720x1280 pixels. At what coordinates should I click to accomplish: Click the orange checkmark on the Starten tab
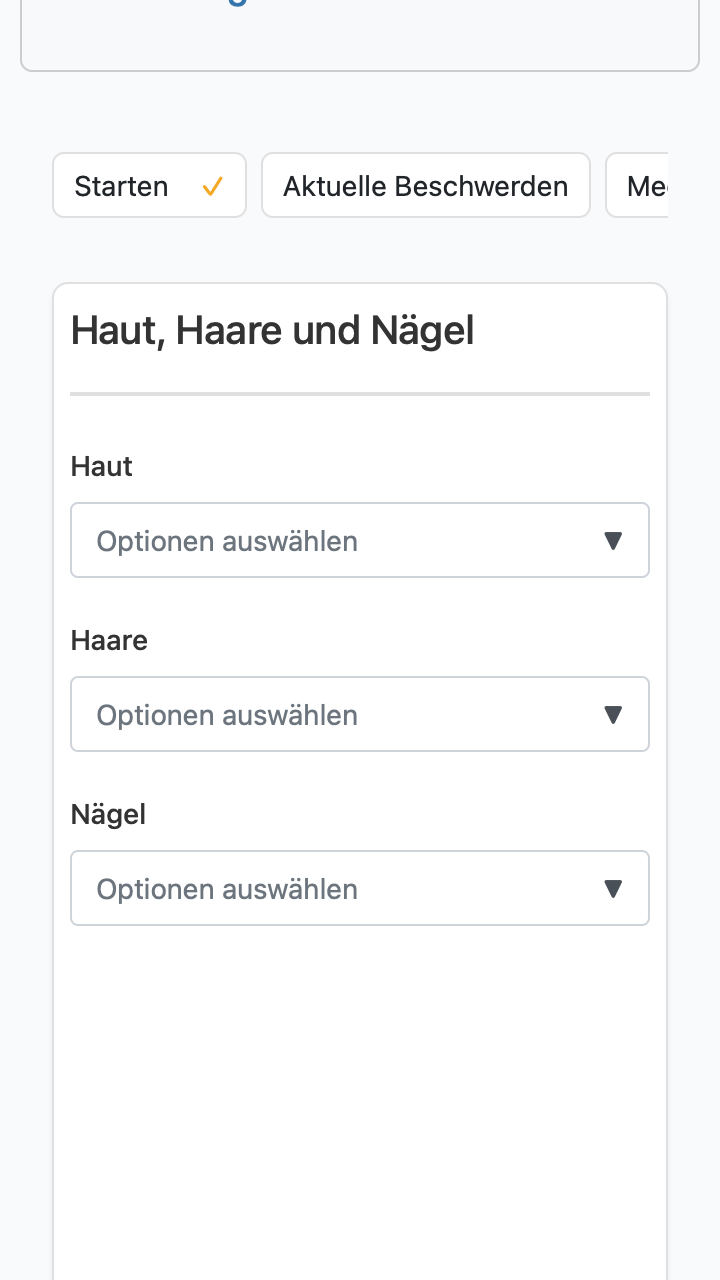[212, 186]
